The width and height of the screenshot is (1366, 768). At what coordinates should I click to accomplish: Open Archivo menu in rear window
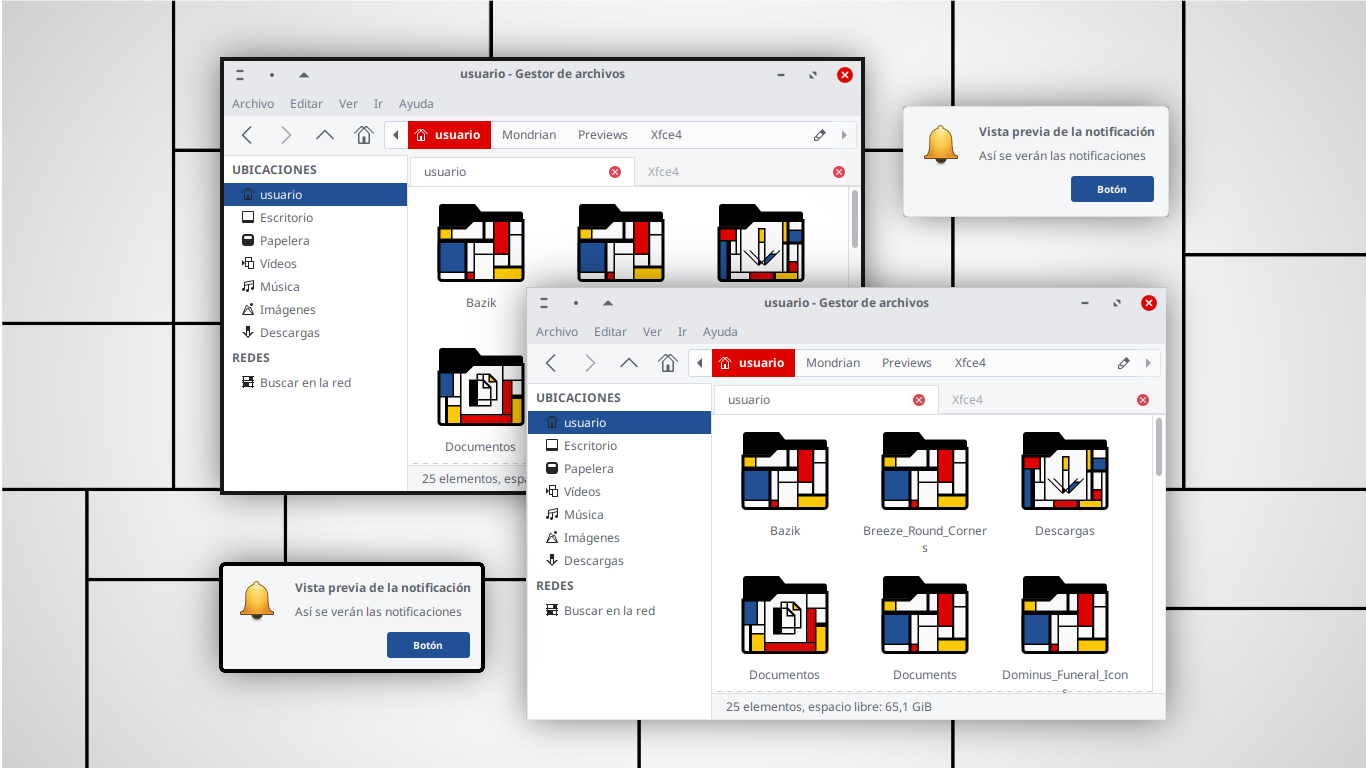click(253, 104)
